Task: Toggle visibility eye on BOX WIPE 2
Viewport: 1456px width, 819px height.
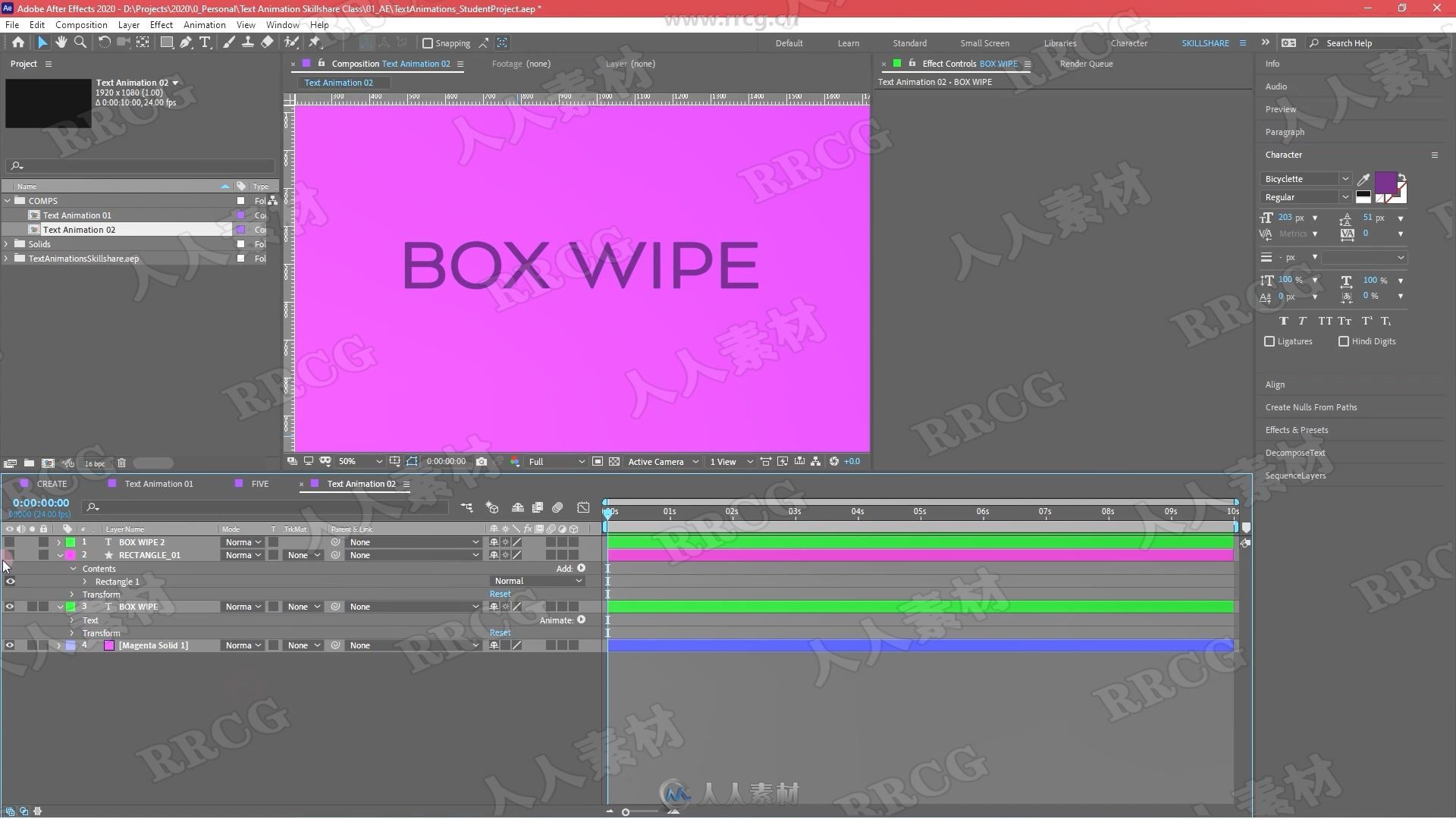Action: [10, 542]
